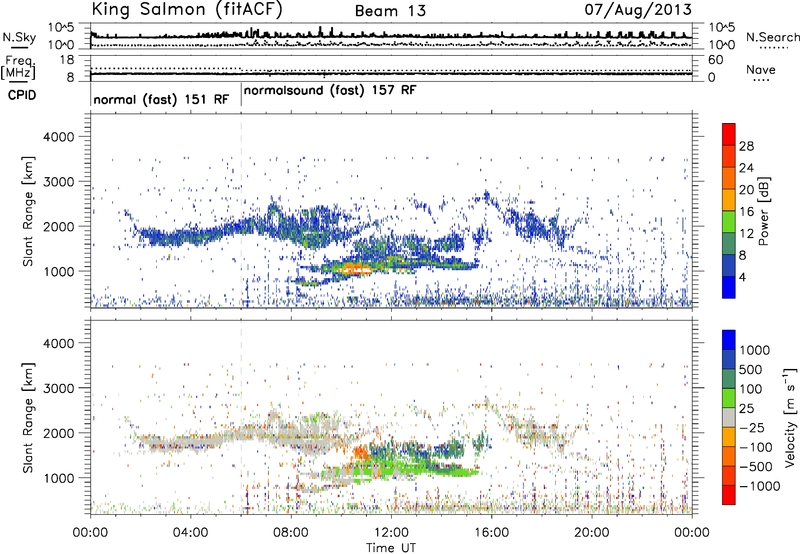Click the 'Time UT' axis label
The height and width of the screenshot is (554, 800).
click(391, 548)
